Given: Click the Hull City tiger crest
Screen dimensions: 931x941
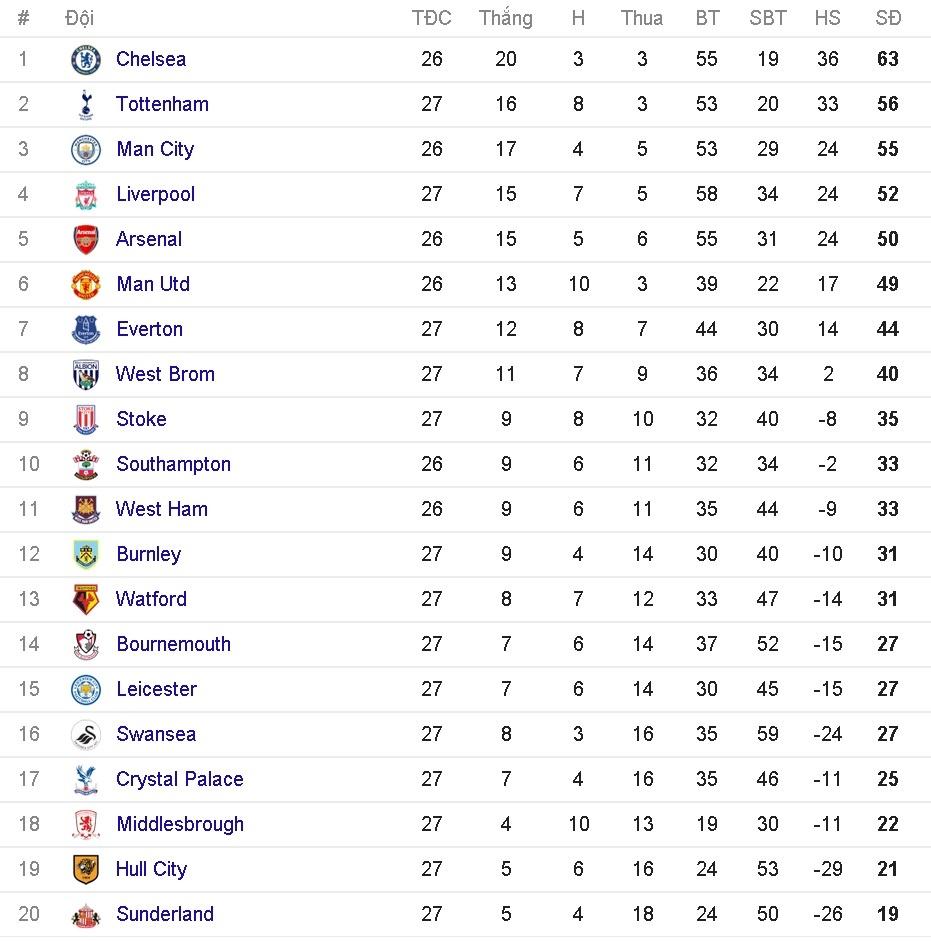Looking at the screenshot, I should click(x=86, y=870).
